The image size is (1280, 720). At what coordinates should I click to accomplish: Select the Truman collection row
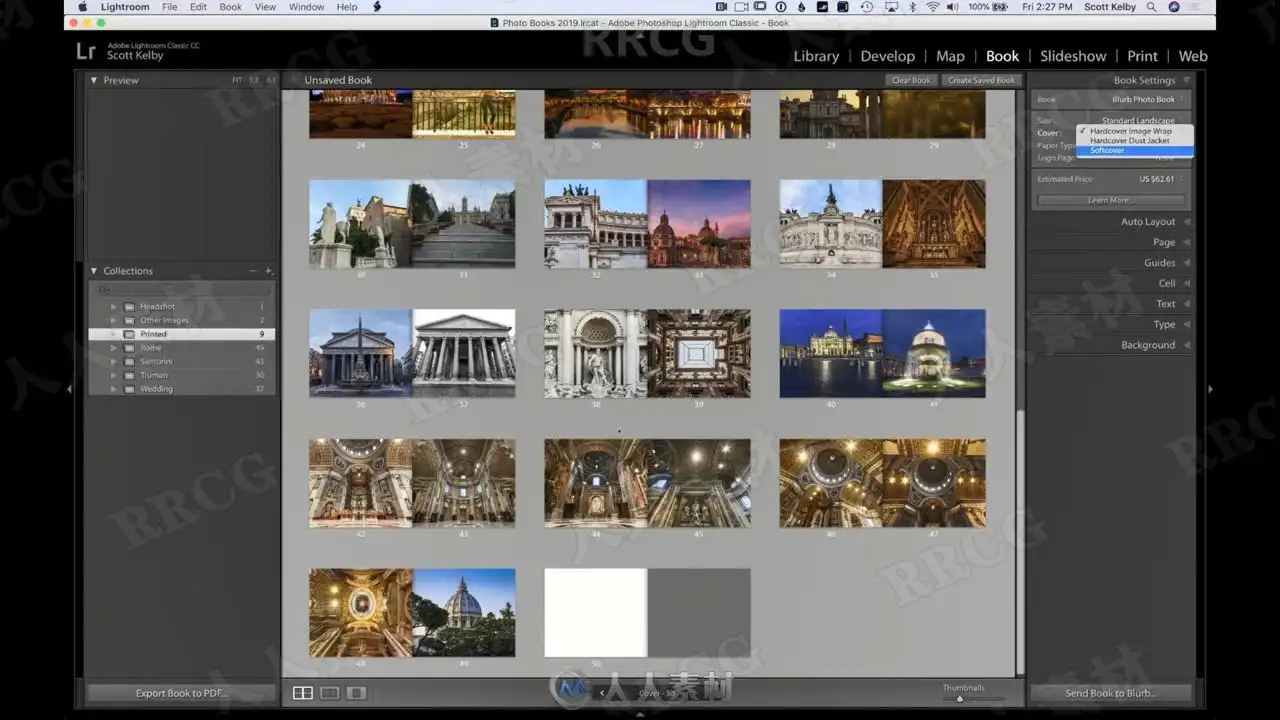click(x=181, y=375)
